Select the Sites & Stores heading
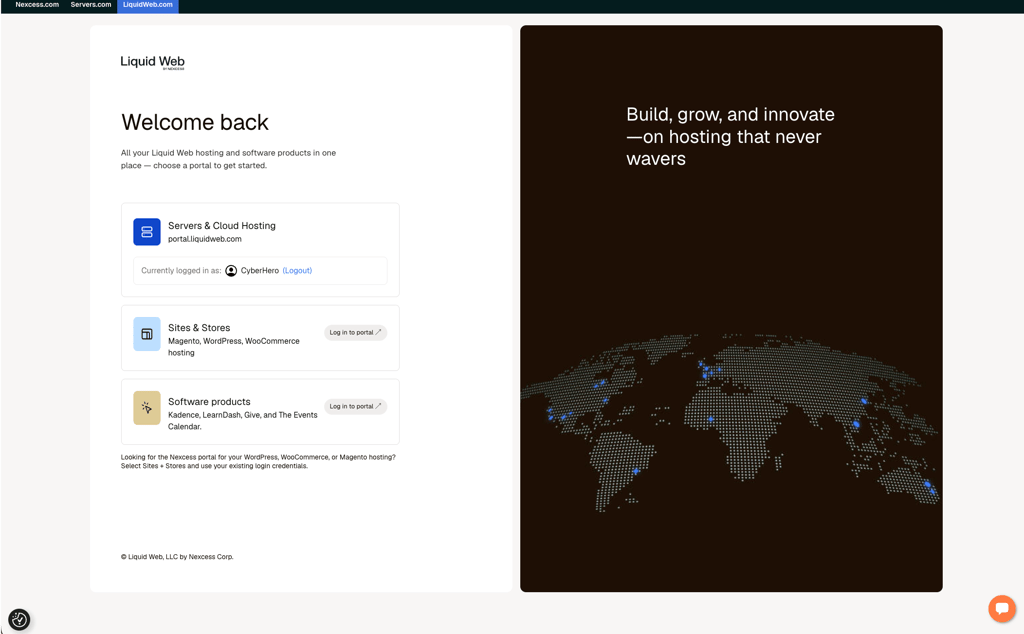Viewport: 1024px width, 634px height. click(x=199, y=328)
